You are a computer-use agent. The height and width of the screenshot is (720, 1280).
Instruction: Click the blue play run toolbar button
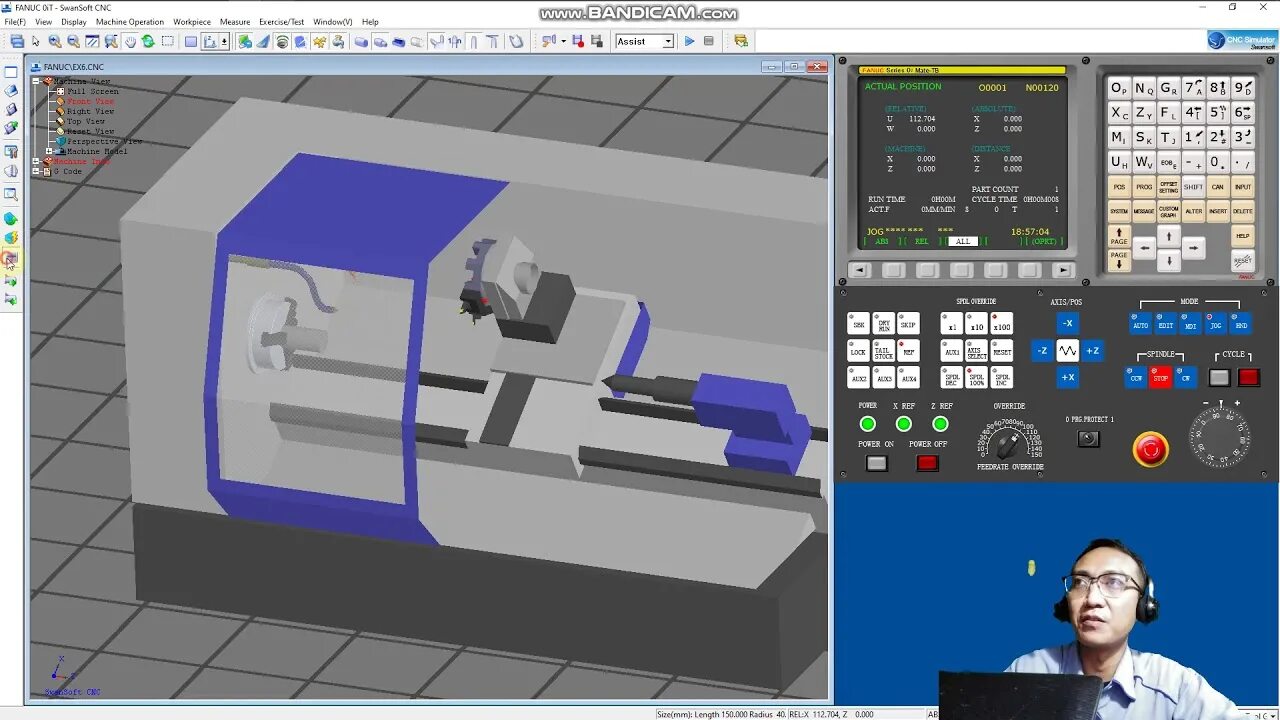(689, 41)
